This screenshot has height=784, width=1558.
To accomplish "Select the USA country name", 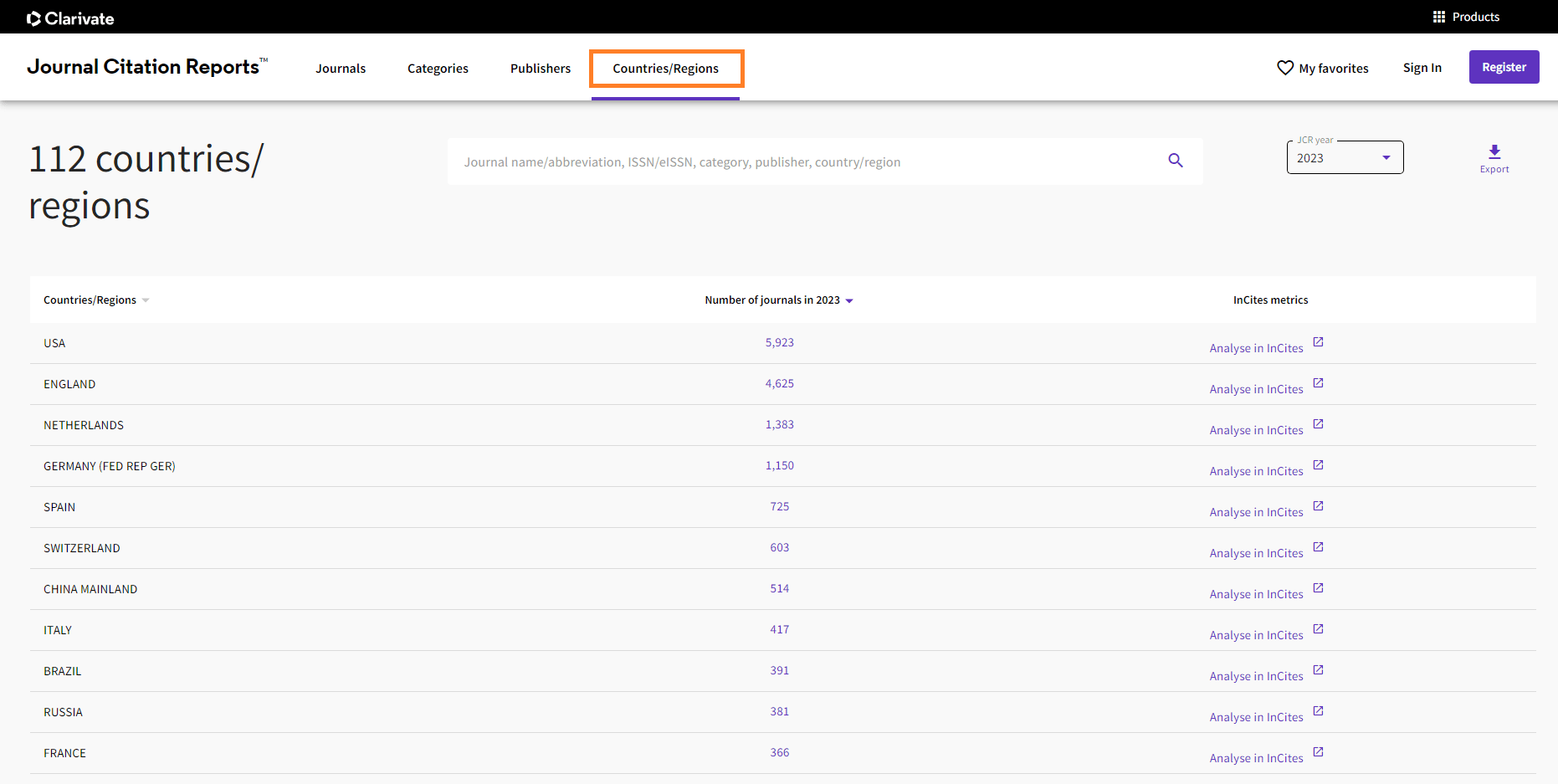I will click(54, 343).
